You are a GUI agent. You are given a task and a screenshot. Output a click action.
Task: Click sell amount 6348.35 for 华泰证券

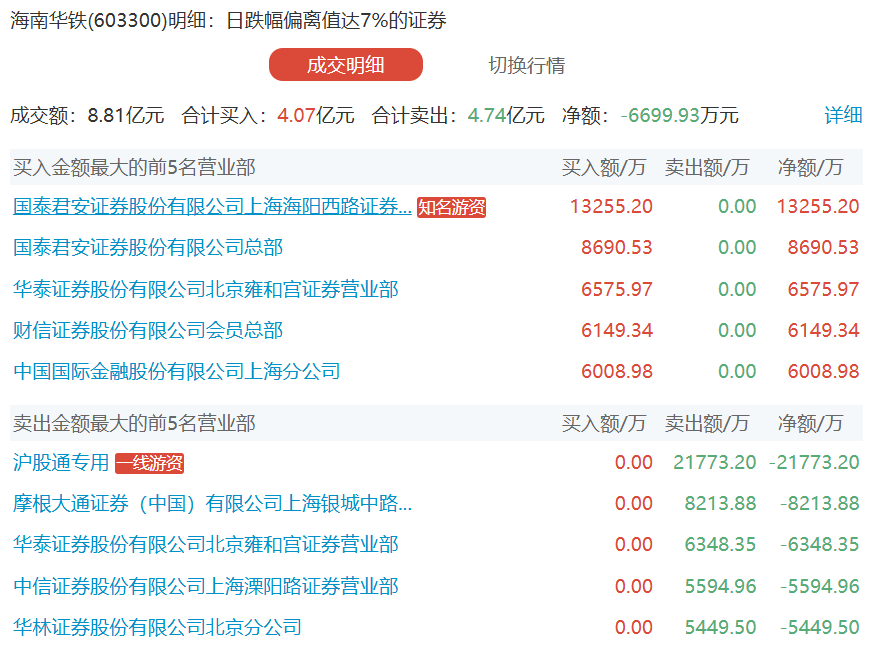[720, 544]
